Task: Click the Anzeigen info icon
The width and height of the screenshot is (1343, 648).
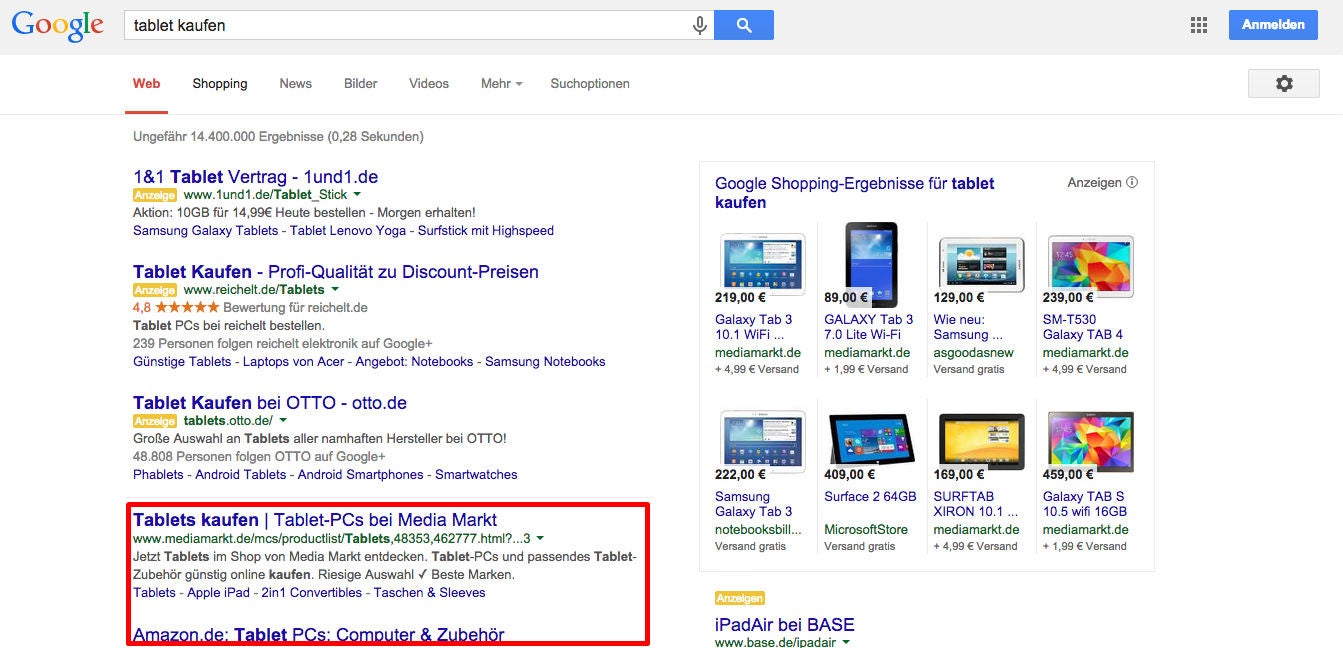Action: (x=1132, y=183)
